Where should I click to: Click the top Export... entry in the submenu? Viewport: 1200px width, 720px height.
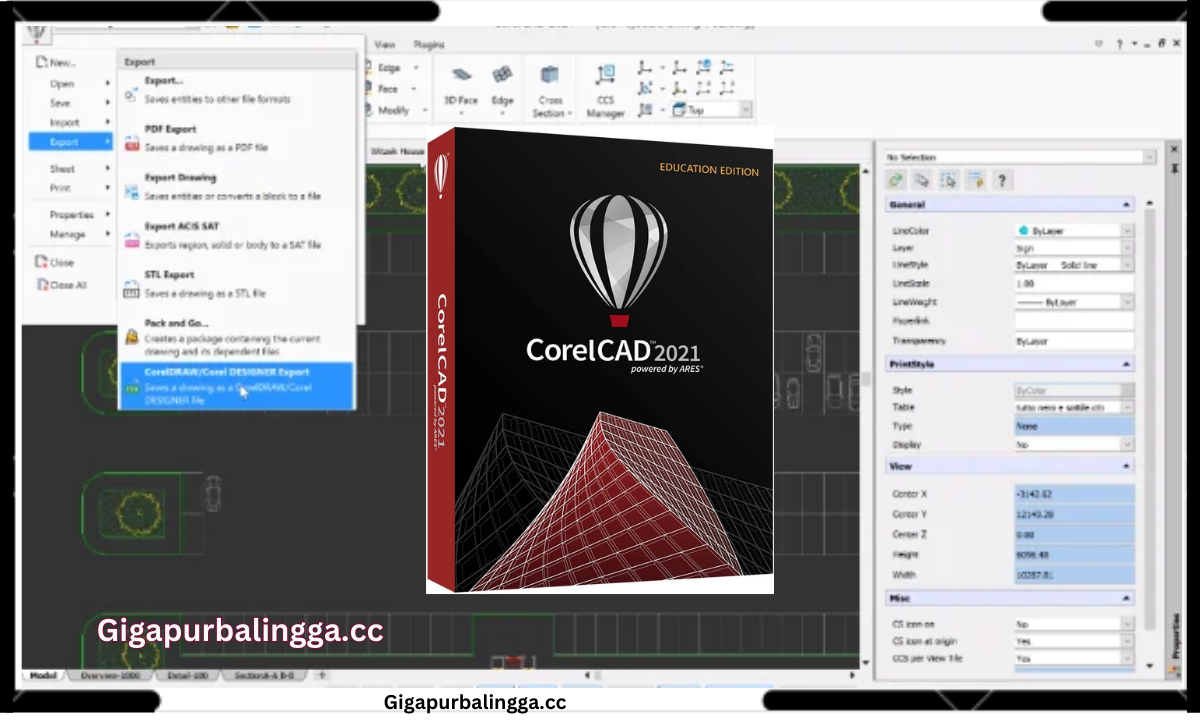pyautogui.click(x=238, y=89)
